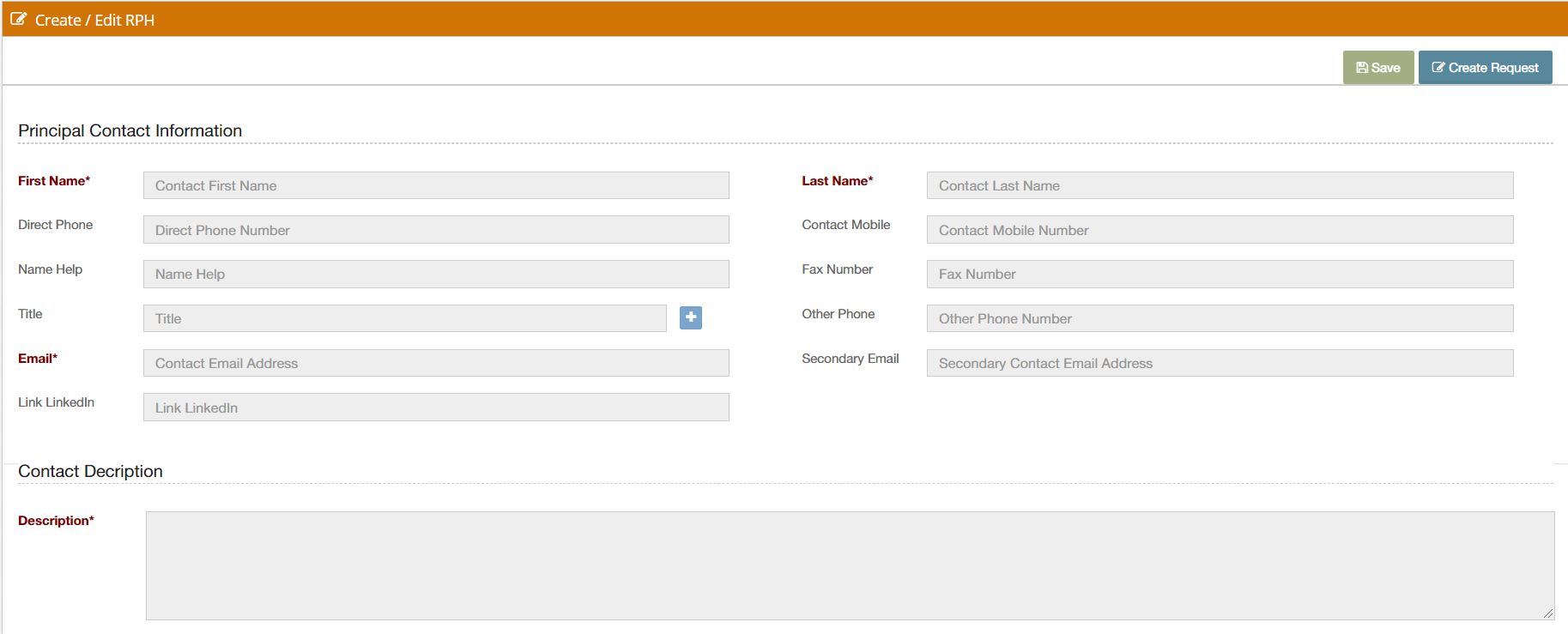The image size is (1568, 634).
Task: Click the Contact Decription section heading
Action: [90, 471]
